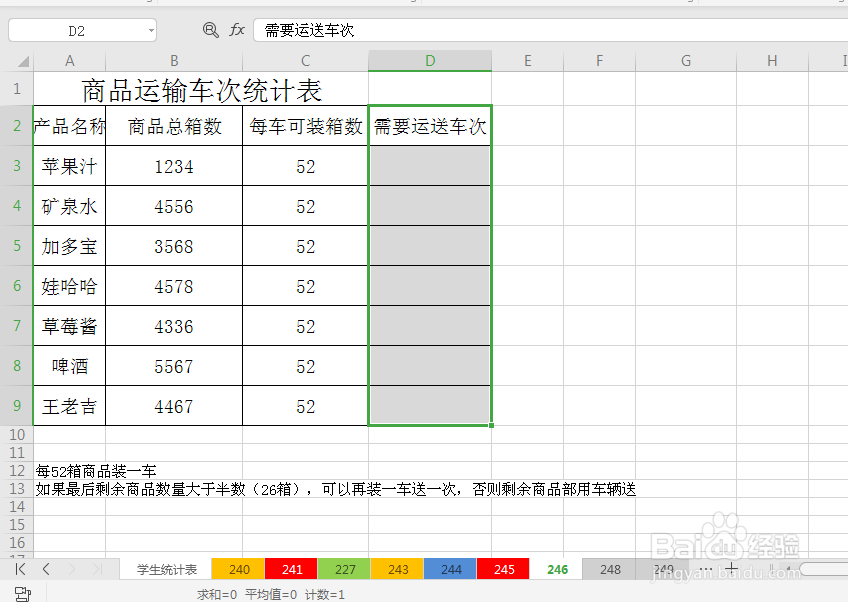Click the cell with value 4467
The image size is (848, 602).
click(174, 406)
